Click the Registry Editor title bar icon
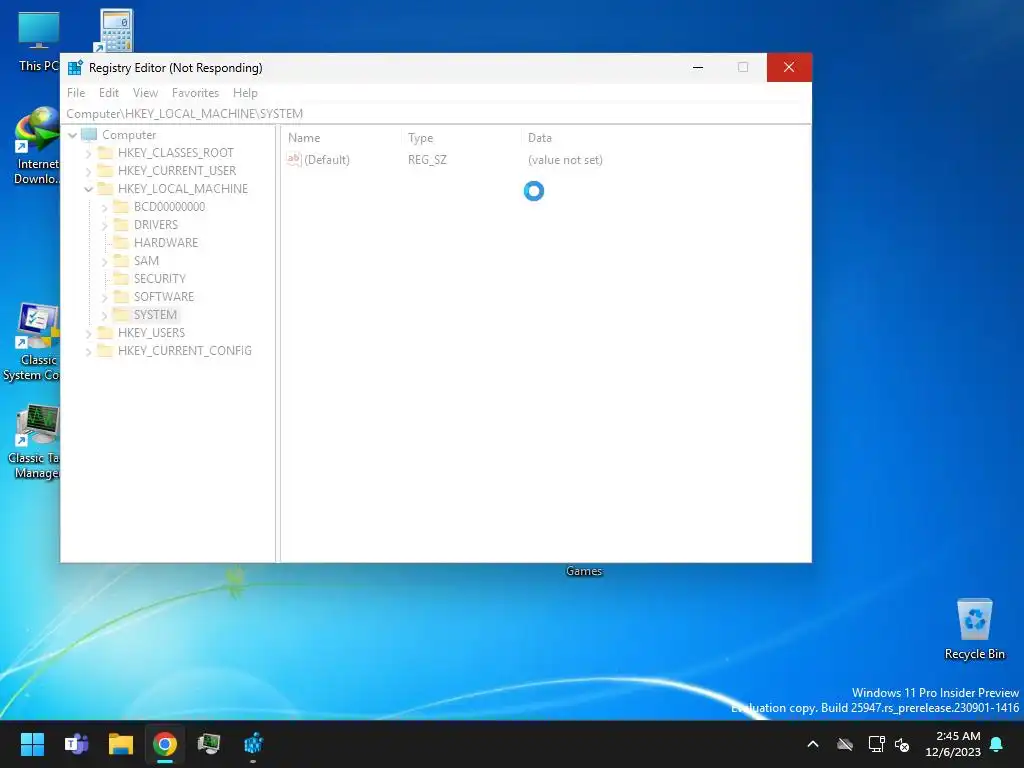The height and width of the screenshot is (768, 1024). (76, 67)
